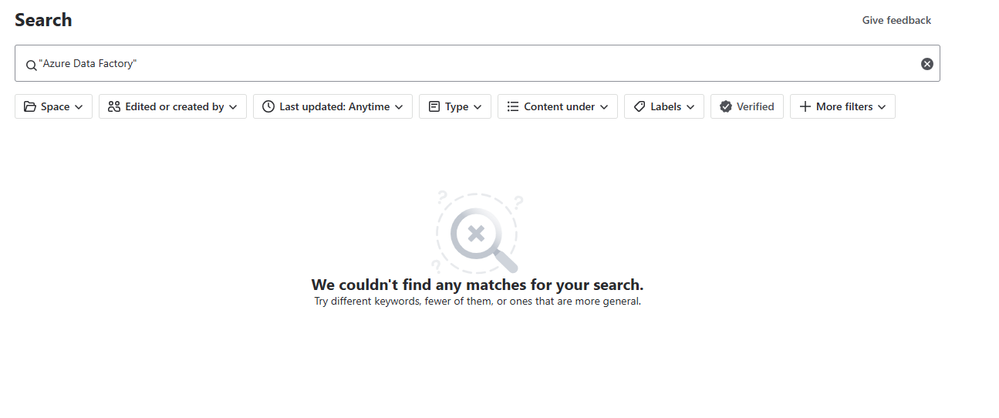
Task: Clear the search box with the X icon
Action: pyautogui.click(x=927, y=64)
